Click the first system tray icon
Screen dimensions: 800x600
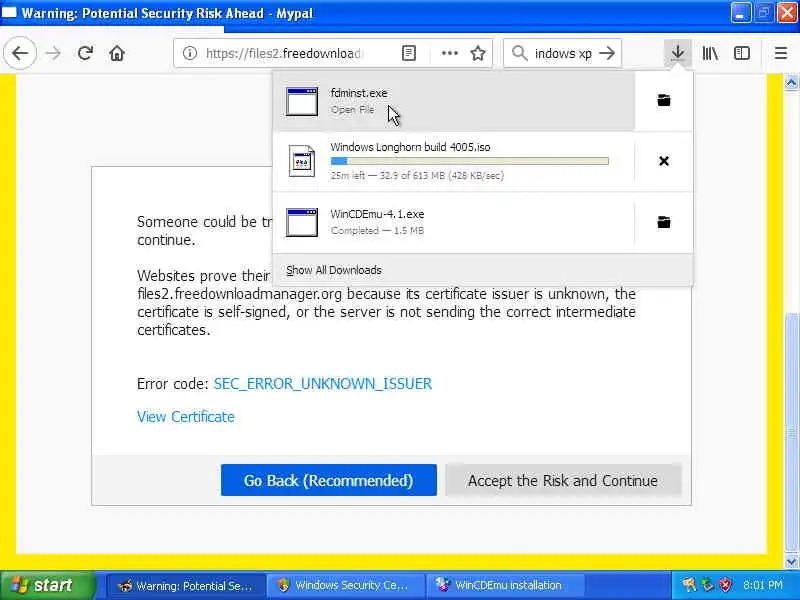click(689, 585)
